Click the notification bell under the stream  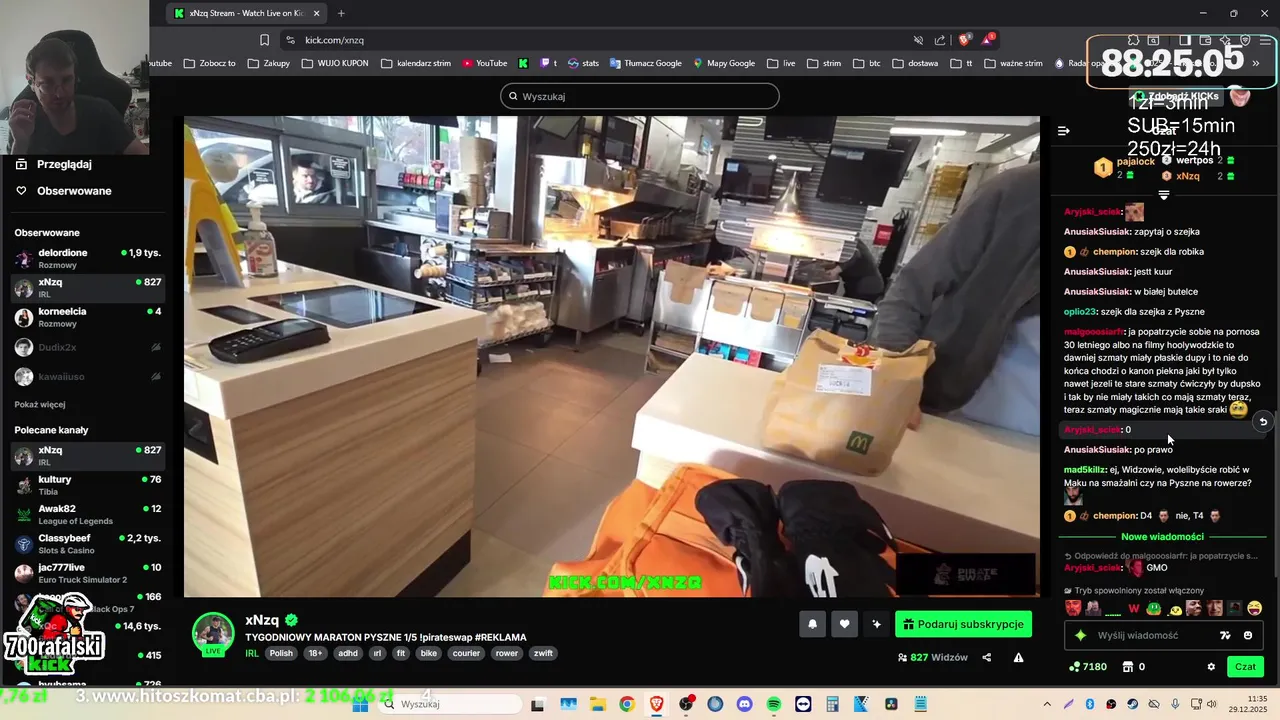[x=812, y=624]
